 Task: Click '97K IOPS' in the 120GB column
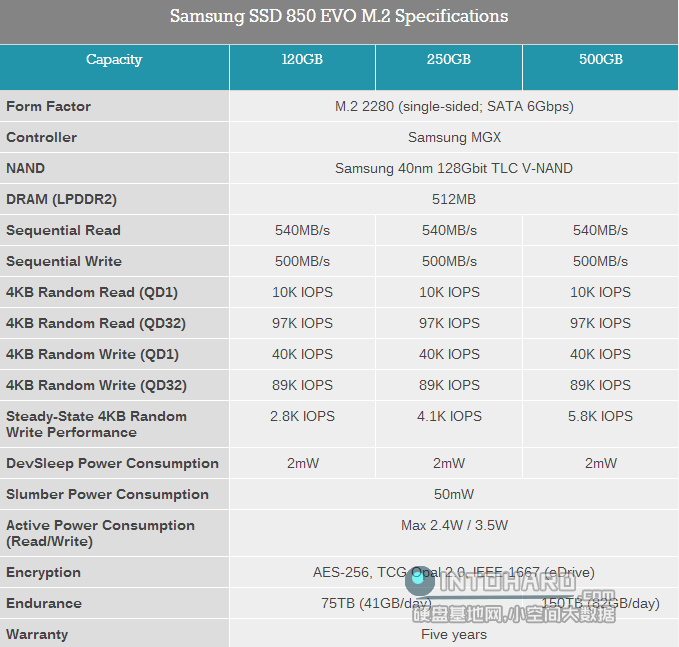(x=302, y=324)
